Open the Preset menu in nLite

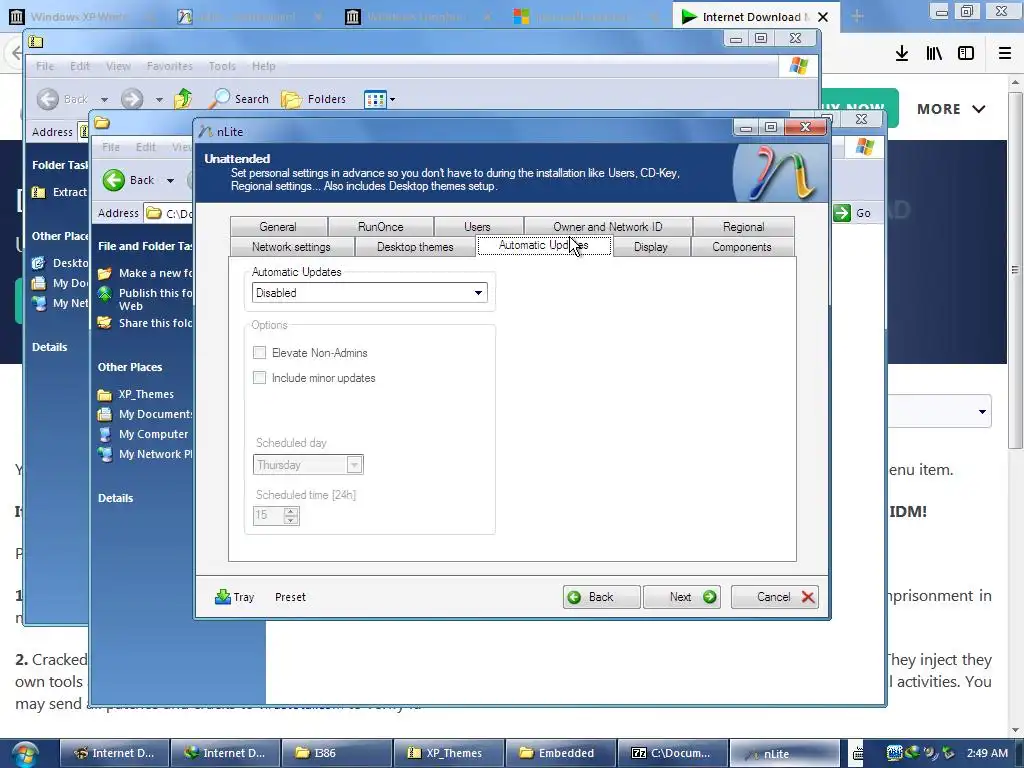(290, 597)
